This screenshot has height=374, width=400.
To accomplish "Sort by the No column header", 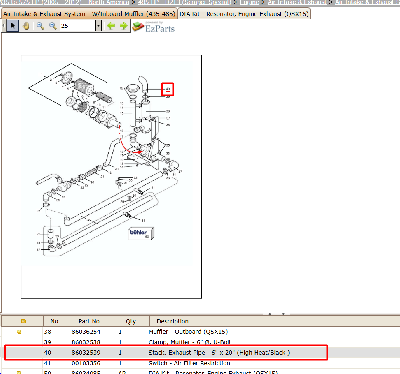I will click(x=54, y=321).
